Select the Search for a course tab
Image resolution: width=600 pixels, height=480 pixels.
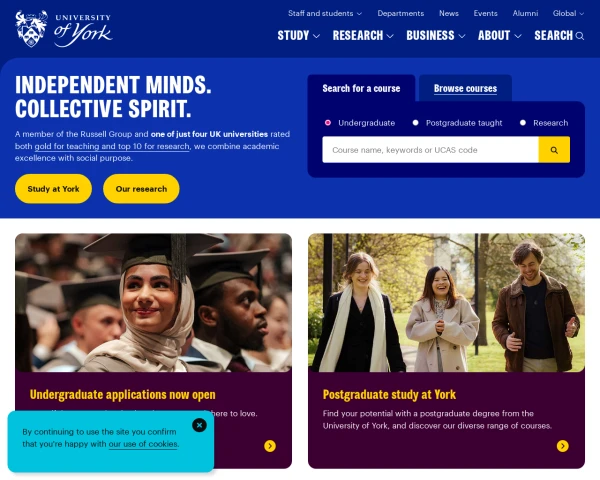click(x=361, y=88)
